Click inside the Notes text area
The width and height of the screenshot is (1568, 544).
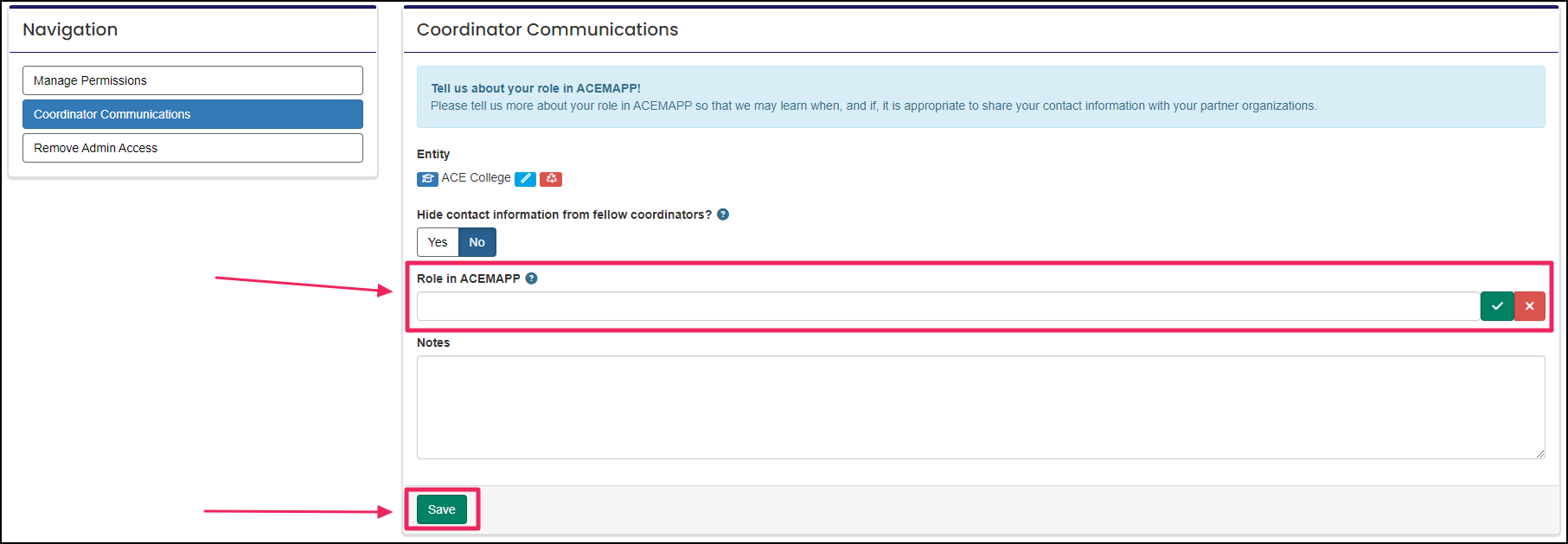(980, 406)
